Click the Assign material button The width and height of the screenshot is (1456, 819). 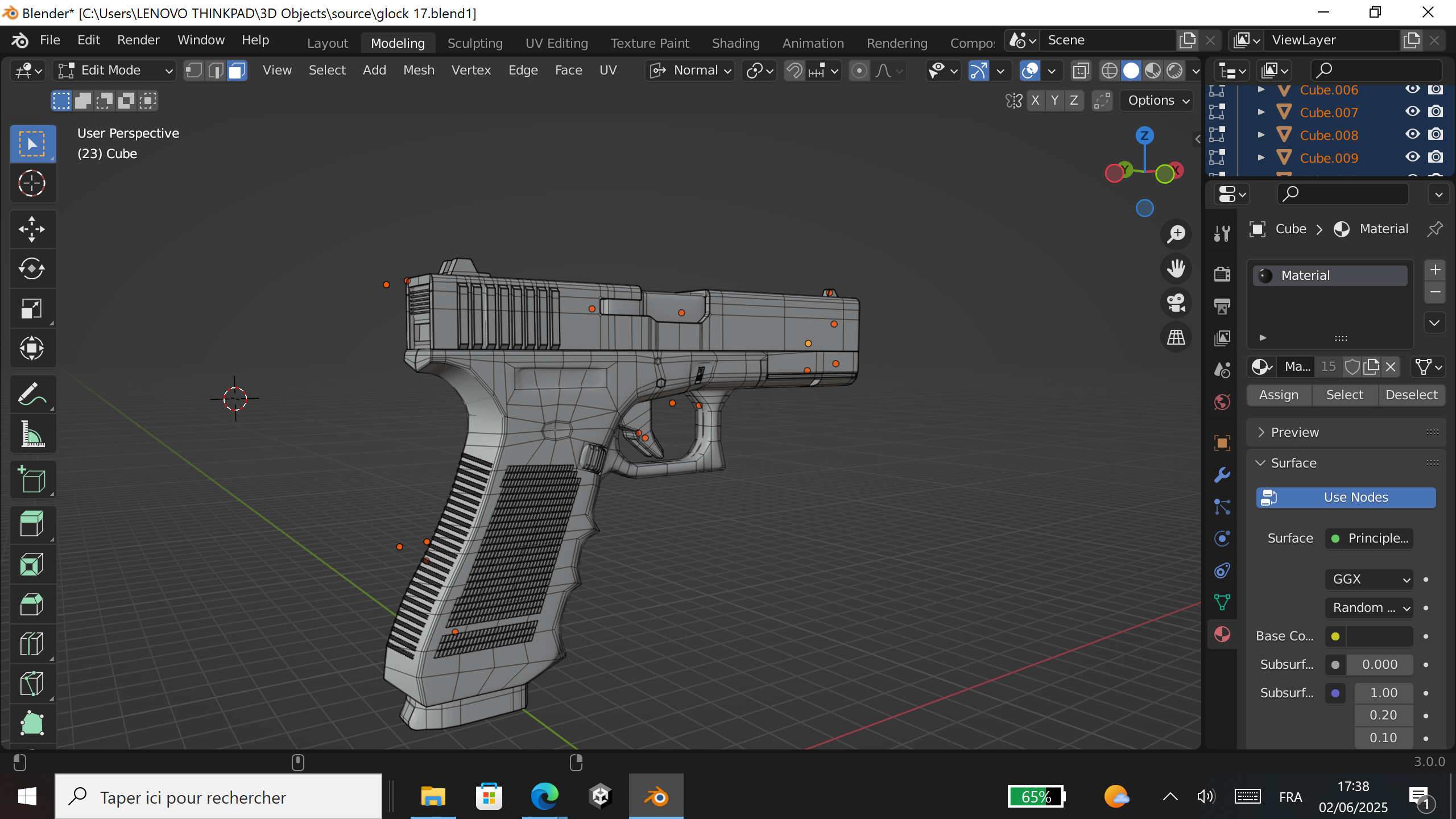click(1279, 395)
